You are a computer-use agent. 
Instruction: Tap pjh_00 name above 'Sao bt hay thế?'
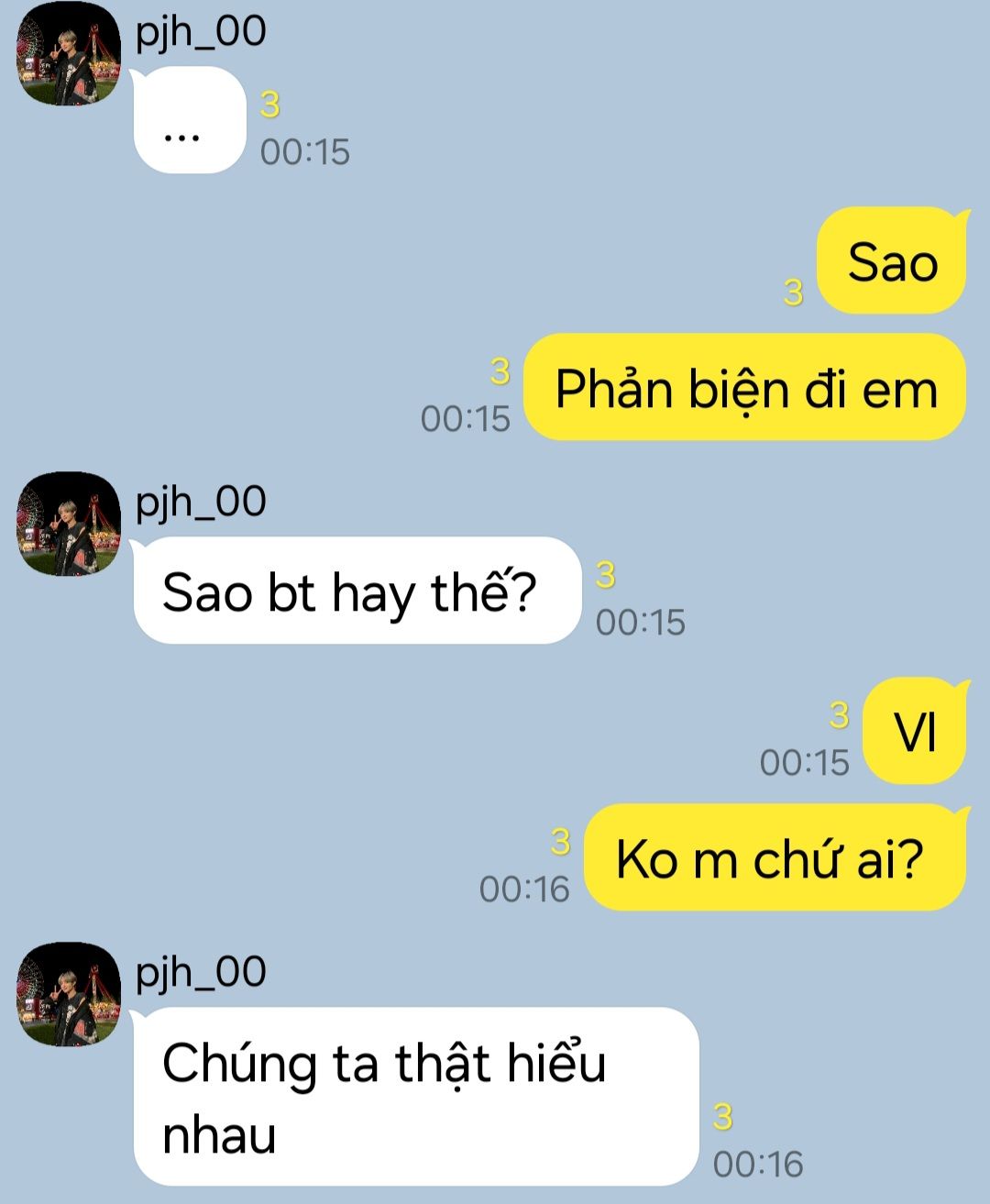[x=201, y=503]
